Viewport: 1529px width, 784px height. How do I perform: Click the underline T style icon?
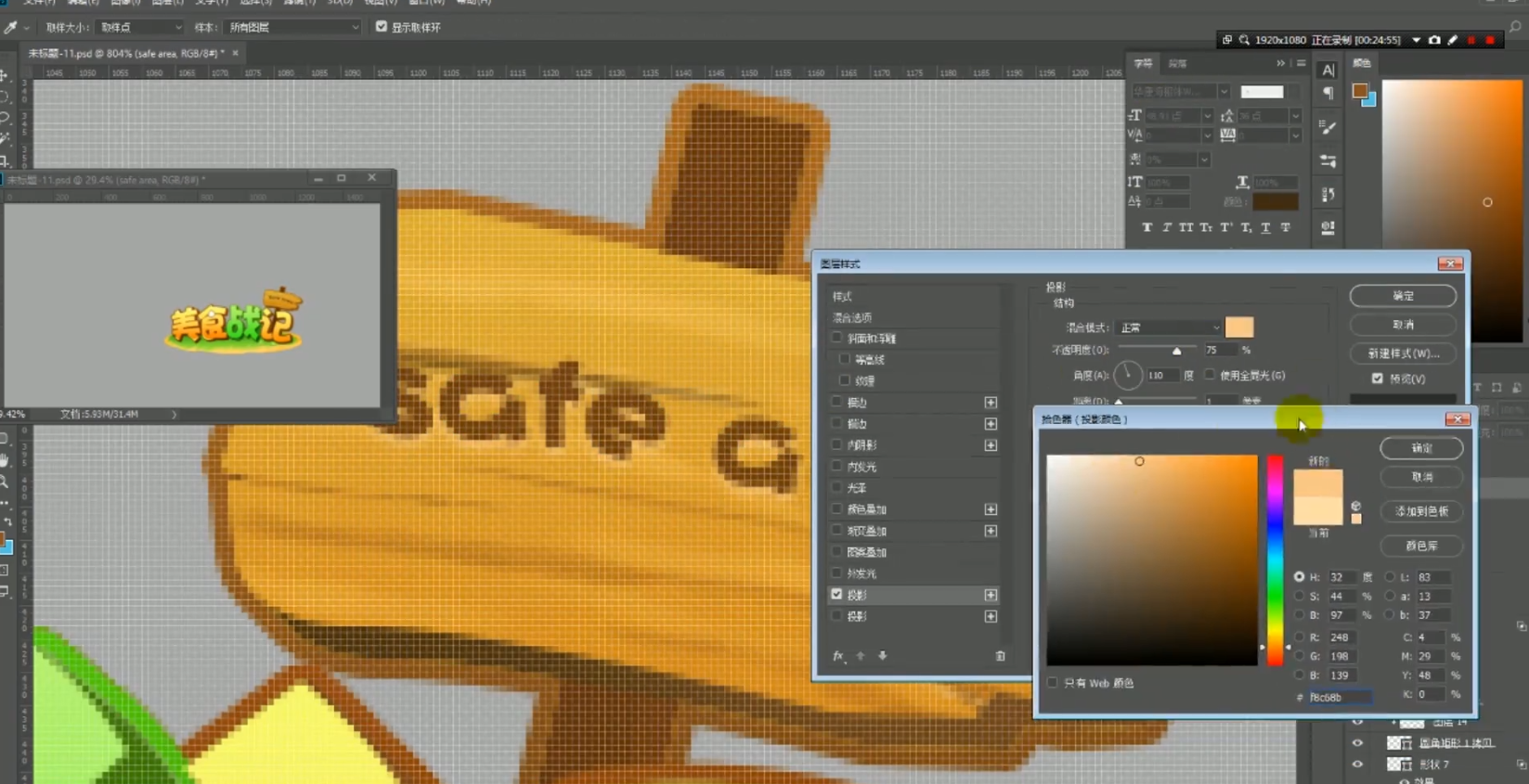(1265, 227)
